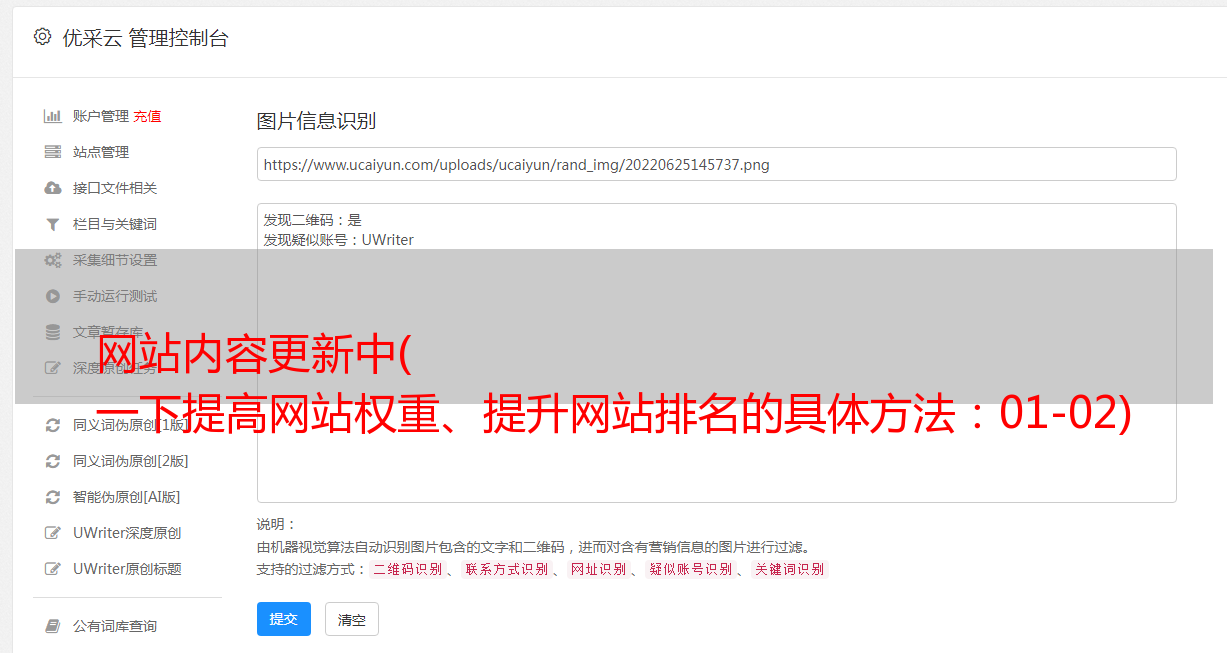
Task: Open 站点管理 menu item
Action: 101,152
